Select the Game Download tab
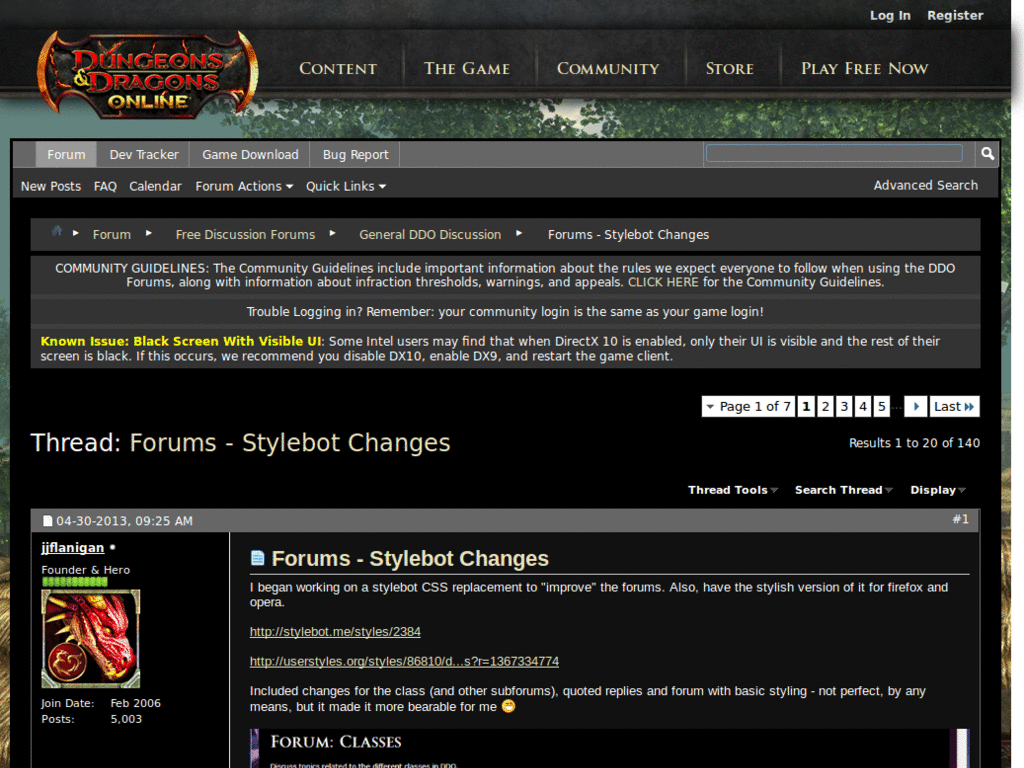Viewport: 1024px width, 768px height. [250, 154]
